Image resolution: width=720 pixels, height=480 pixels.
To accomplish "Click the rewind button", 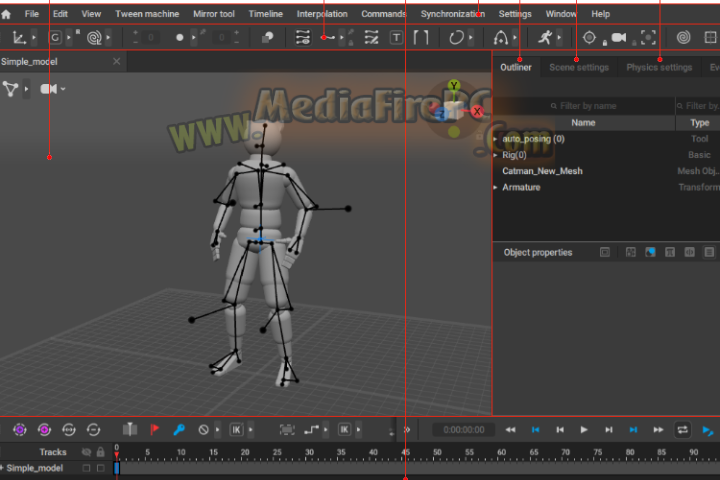I will [510, 429].
